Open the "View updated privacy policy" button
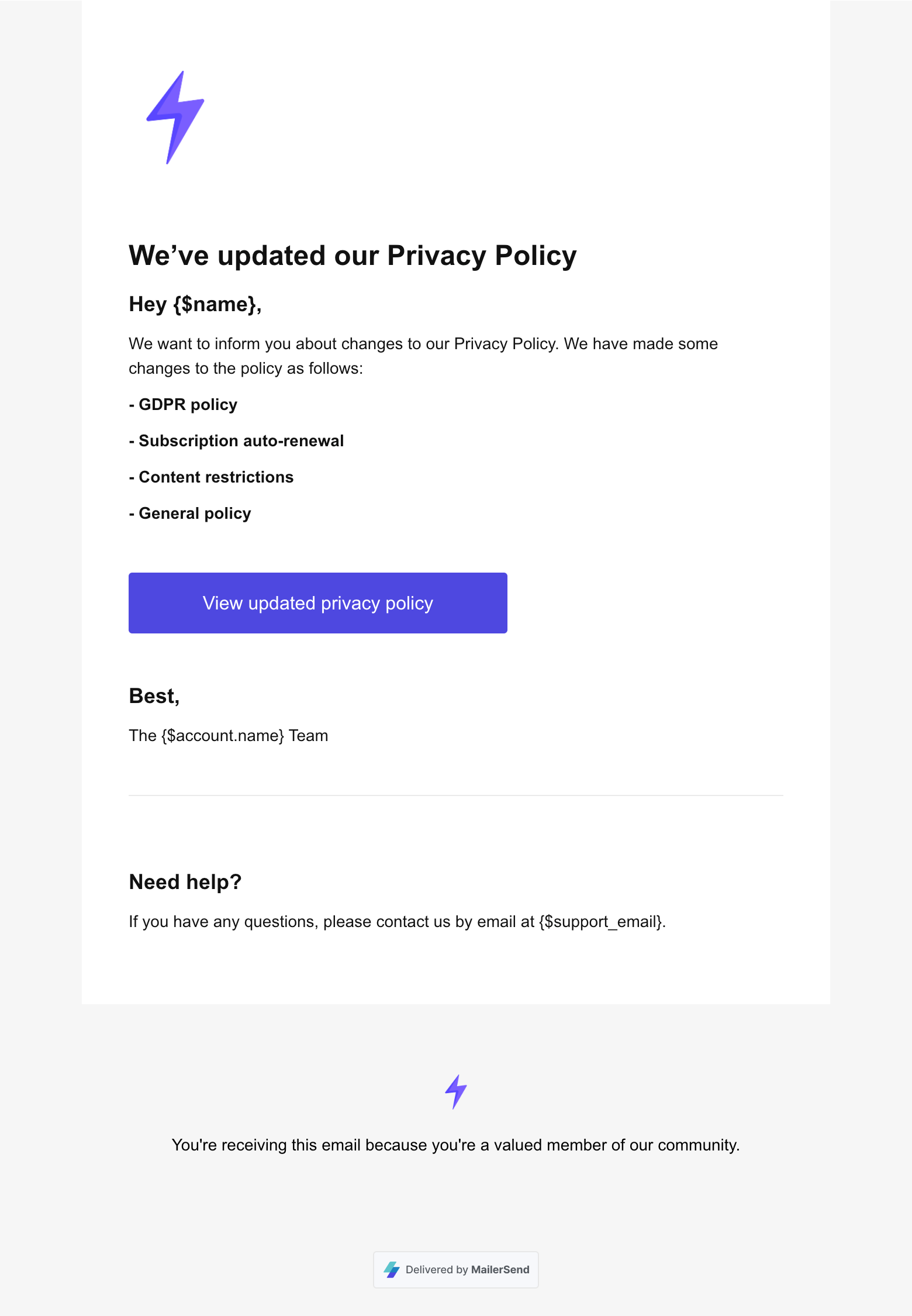 pos(318,603)
